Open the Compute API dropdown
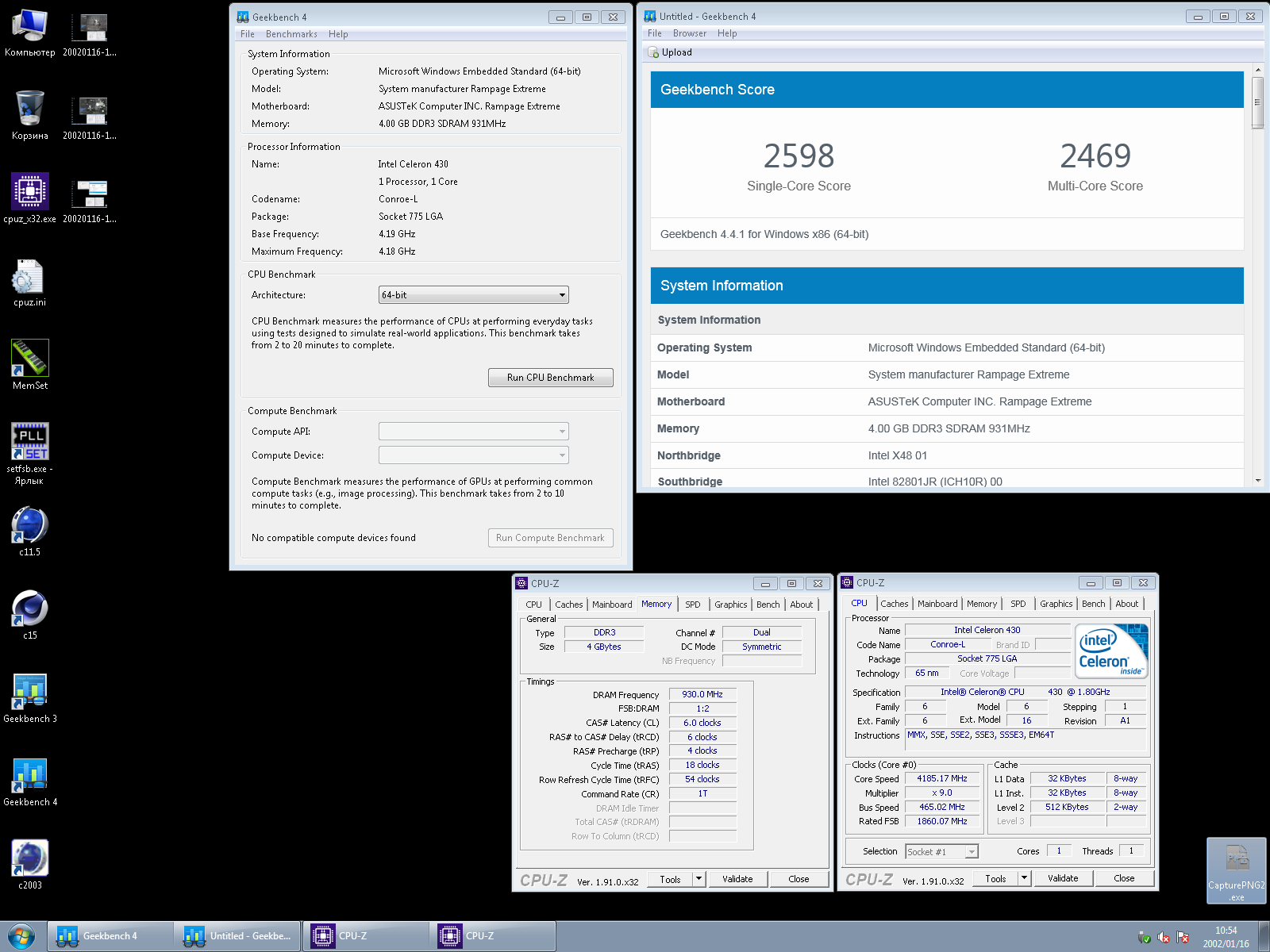 point(473,432)
